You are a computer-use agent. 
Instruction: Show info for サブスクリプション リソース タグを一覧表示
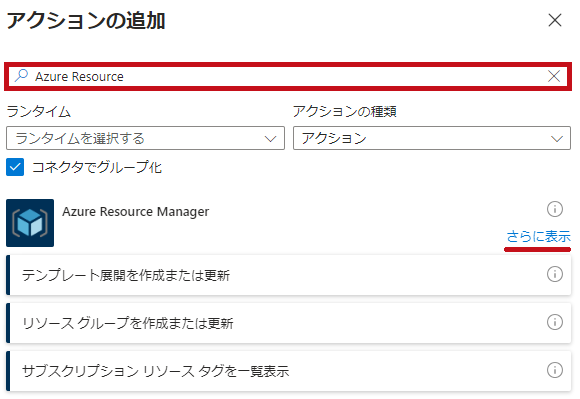coord(554,370)
